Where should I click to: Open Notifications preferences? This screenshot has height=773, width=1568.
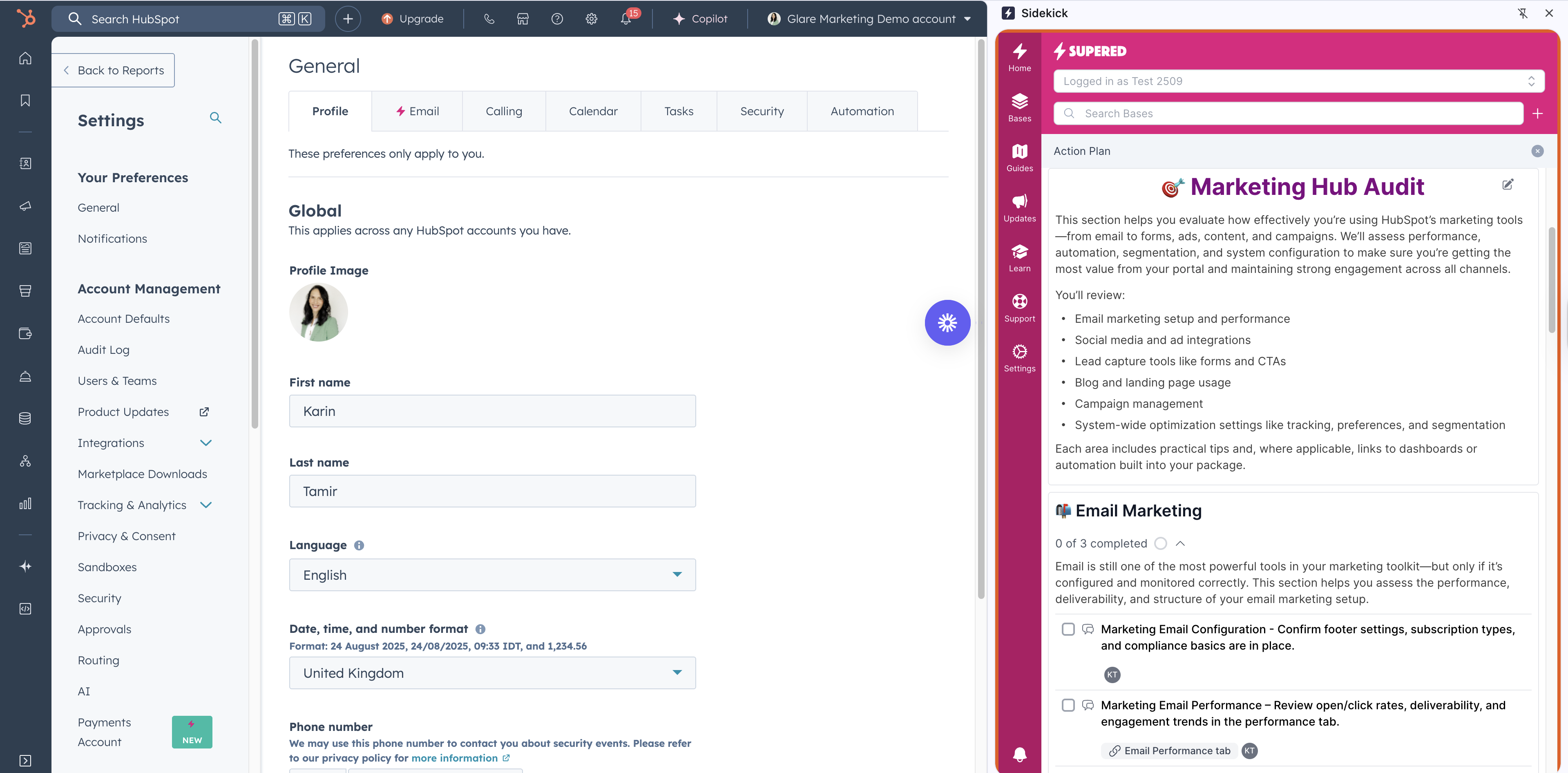tap(113, 239)
